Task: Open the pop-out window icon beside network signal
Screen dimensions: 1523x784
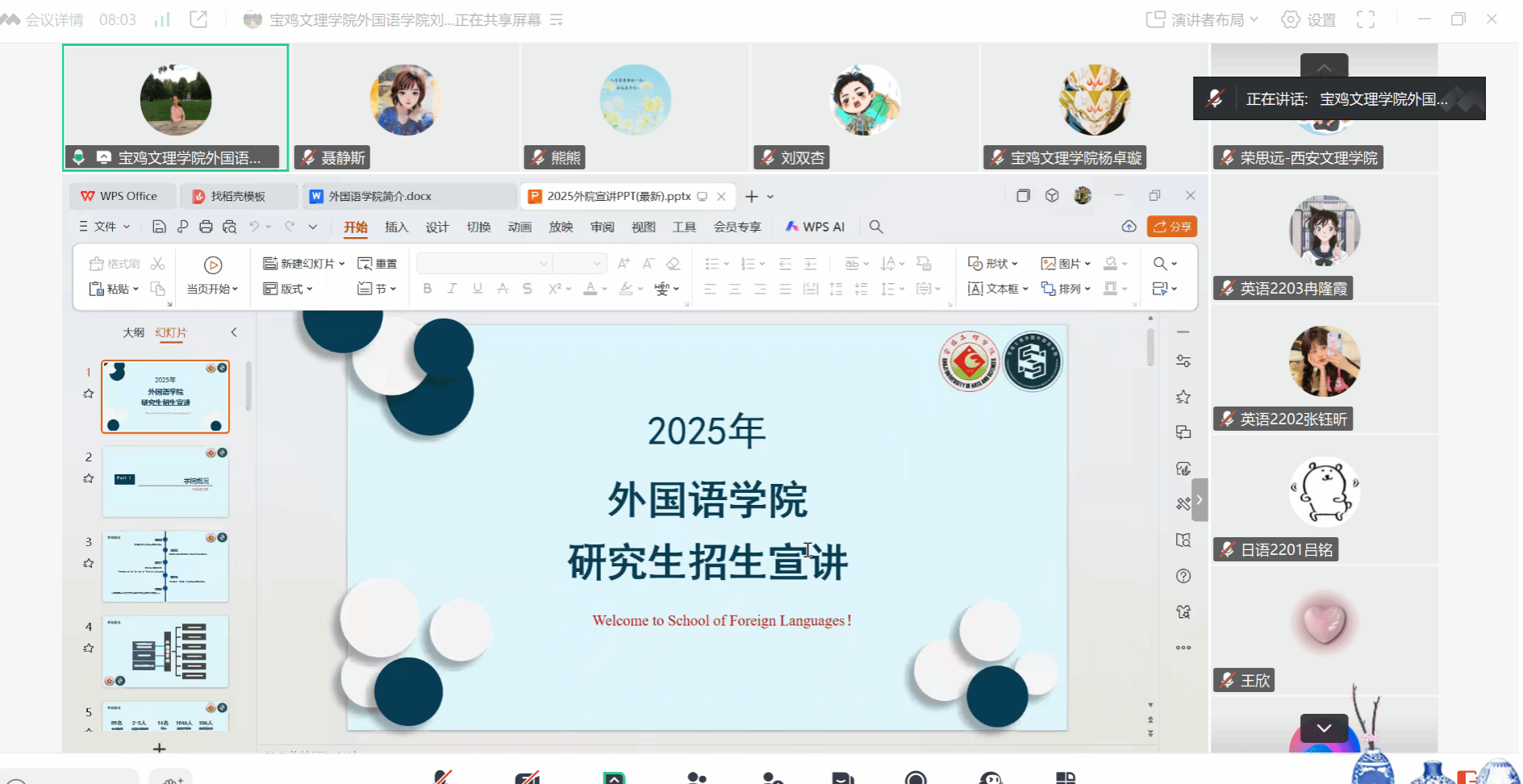Action: pyautogui.click(x=198, y=19)
